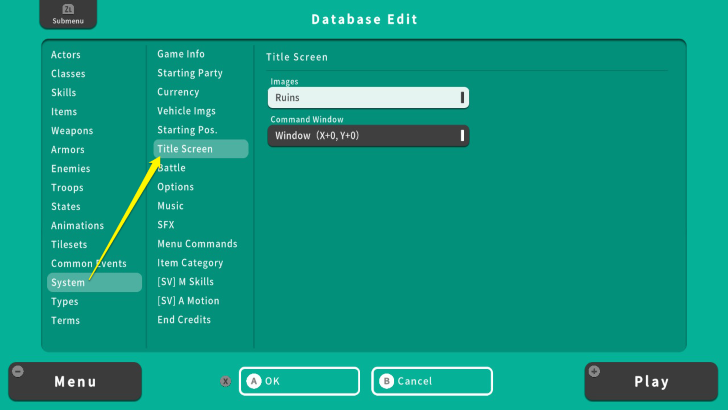The height and width of the screenshot is (410, 728).
Task: Open the Command Window dropdown
Action: pos(368,136)
